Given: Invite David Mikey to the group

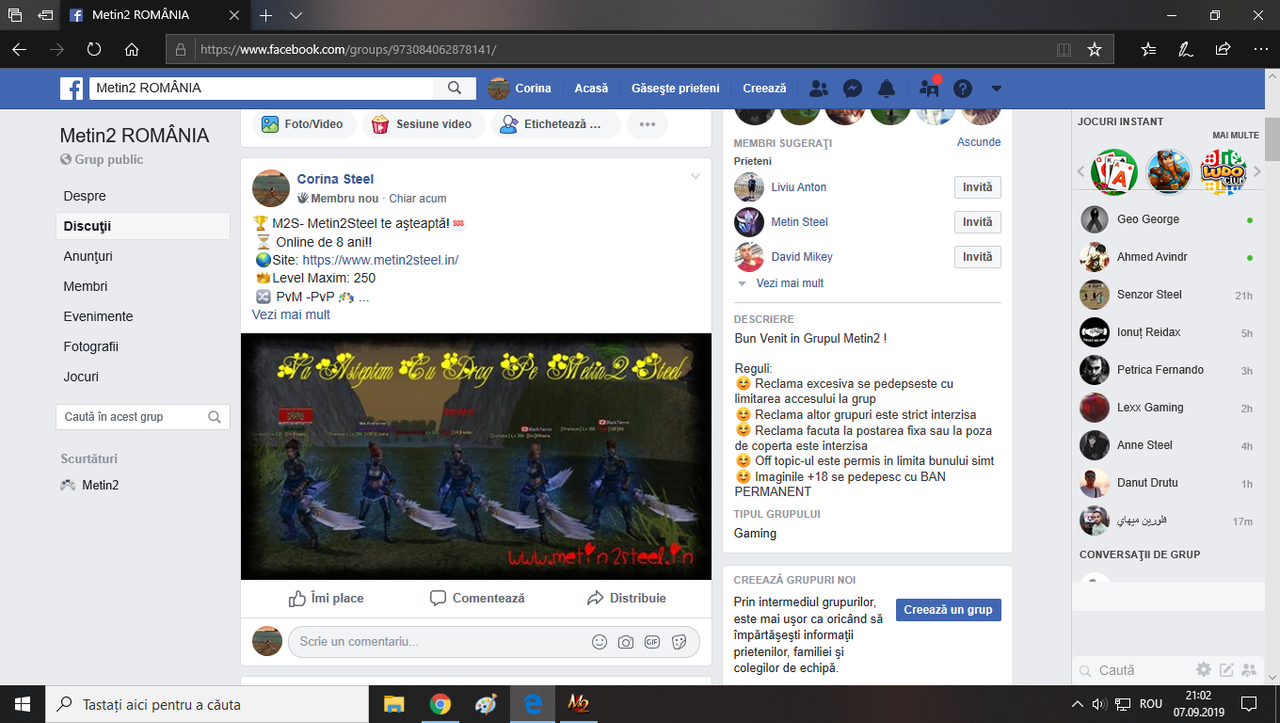Looking at the screenshot, I should click(977, 257).
